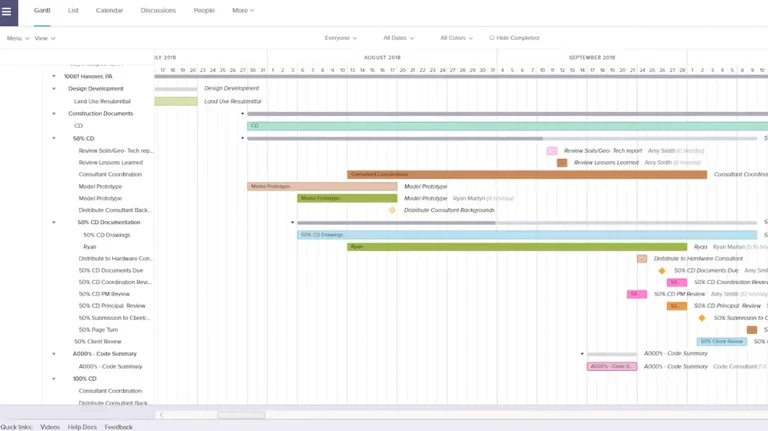768x431 pixels.
Task: Click the orange Consultant Coordination bar
Action: tap(527, 174)
